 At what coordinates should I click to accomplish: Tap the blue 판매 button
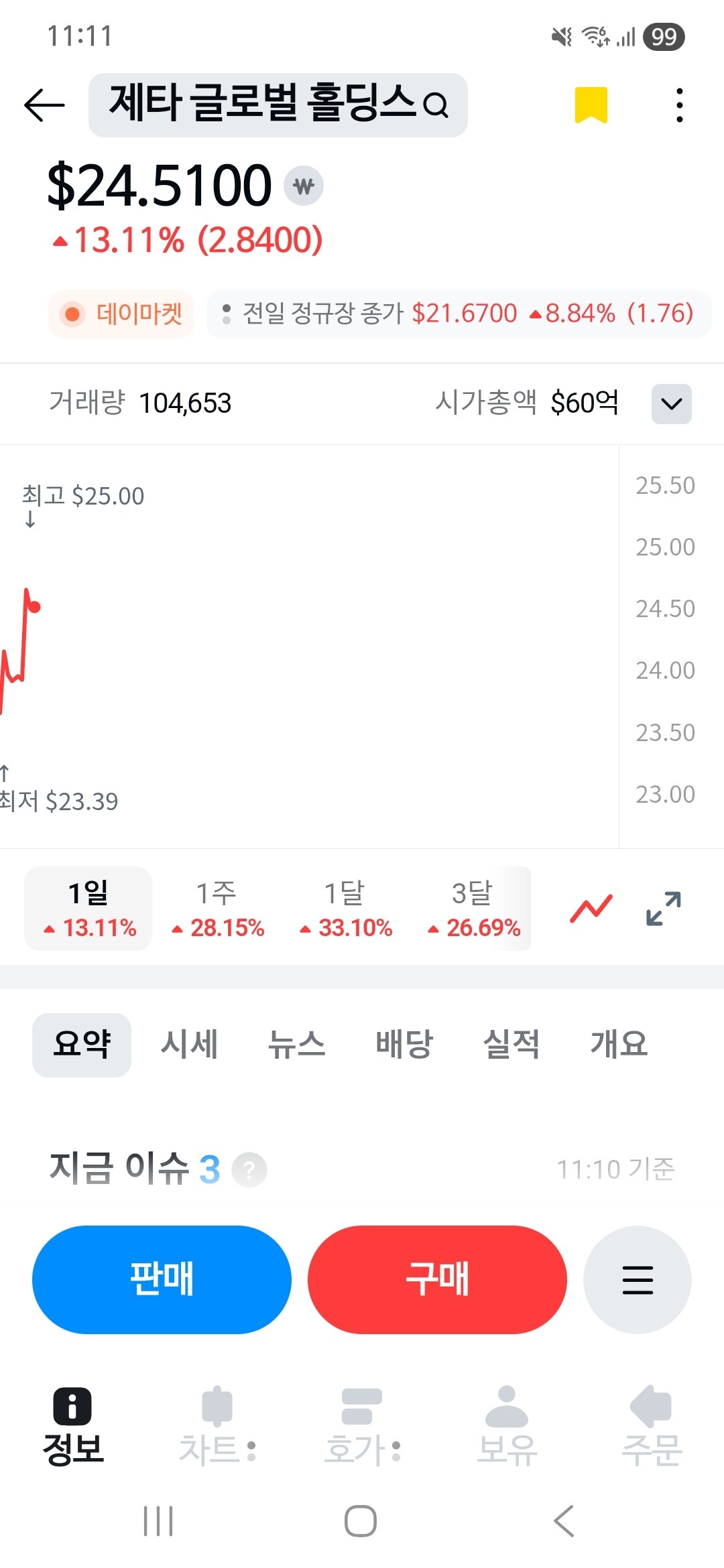(x=162, y=1280)
